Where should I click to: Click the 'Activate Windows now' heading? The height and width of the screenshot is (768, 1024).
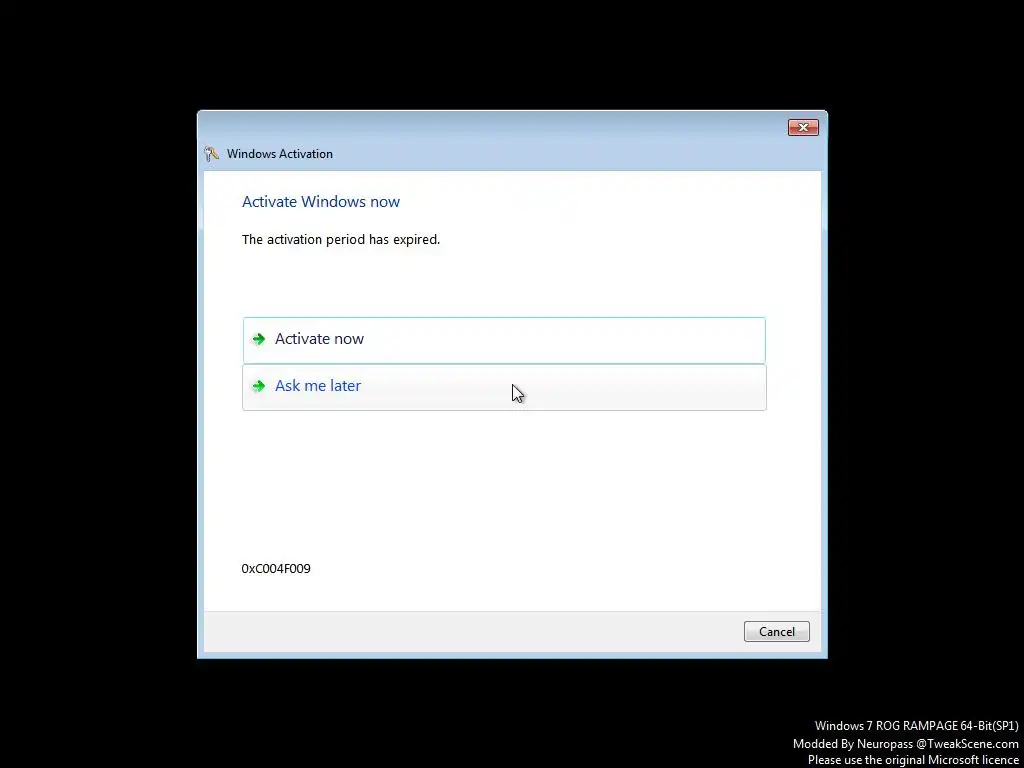321,202
